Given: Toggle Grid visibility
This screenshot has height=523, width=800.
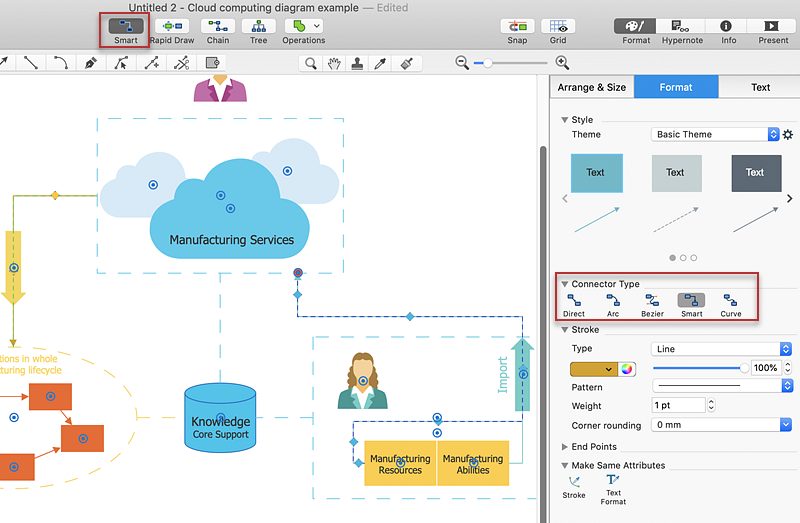Looking at the screenshot, I should tap(558, 27).
